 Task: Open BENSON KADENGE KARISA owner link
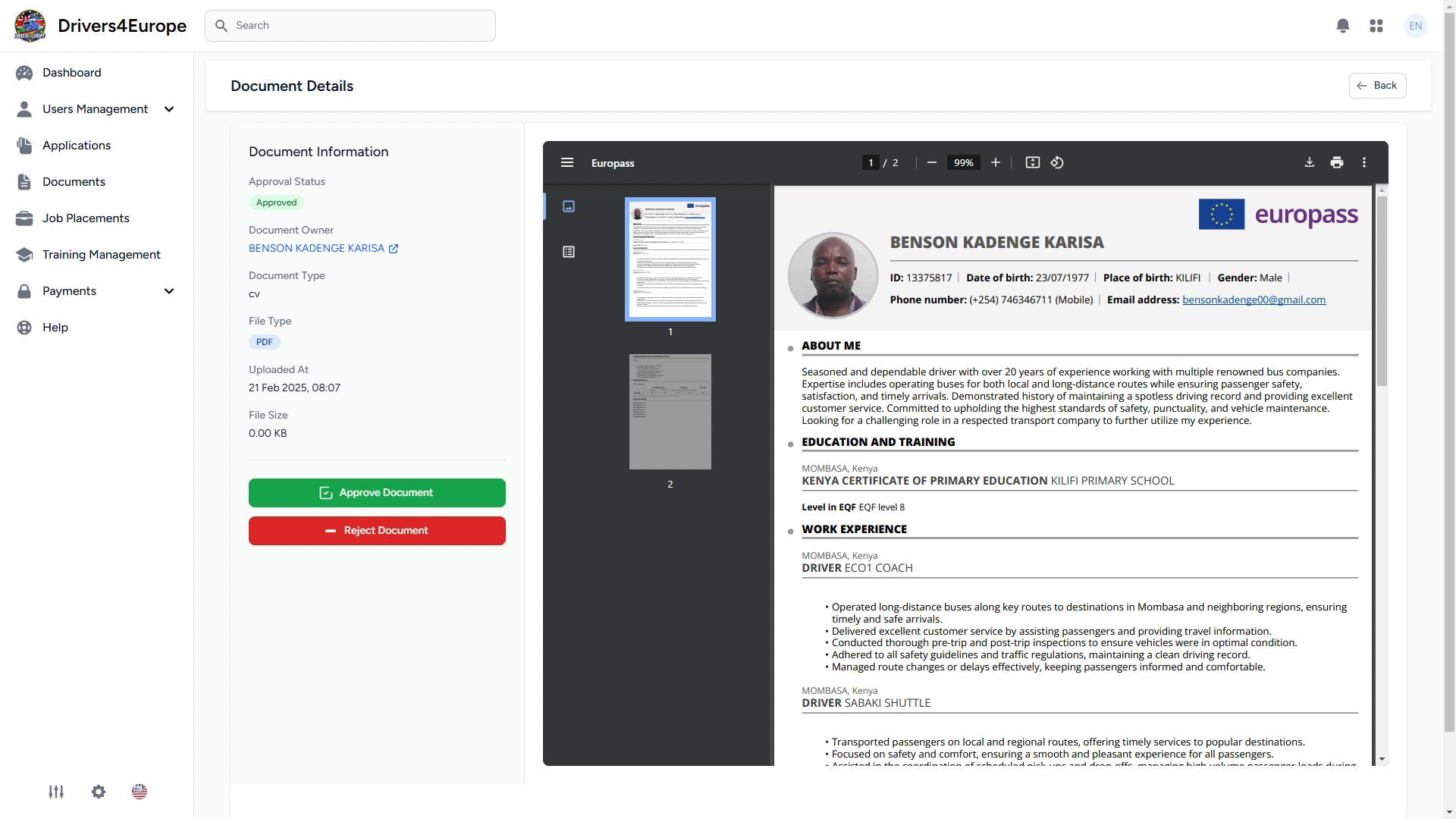(x=316, y=249)
